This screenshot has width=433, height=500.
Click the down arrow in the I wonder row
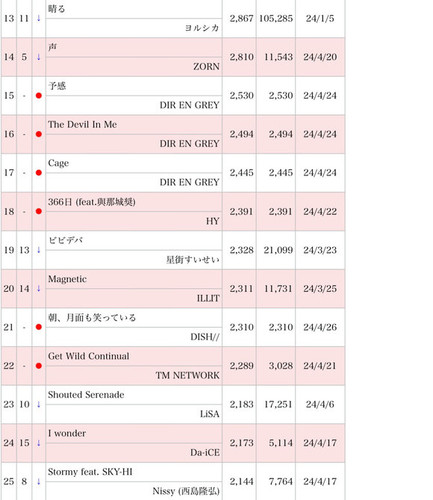39,443
